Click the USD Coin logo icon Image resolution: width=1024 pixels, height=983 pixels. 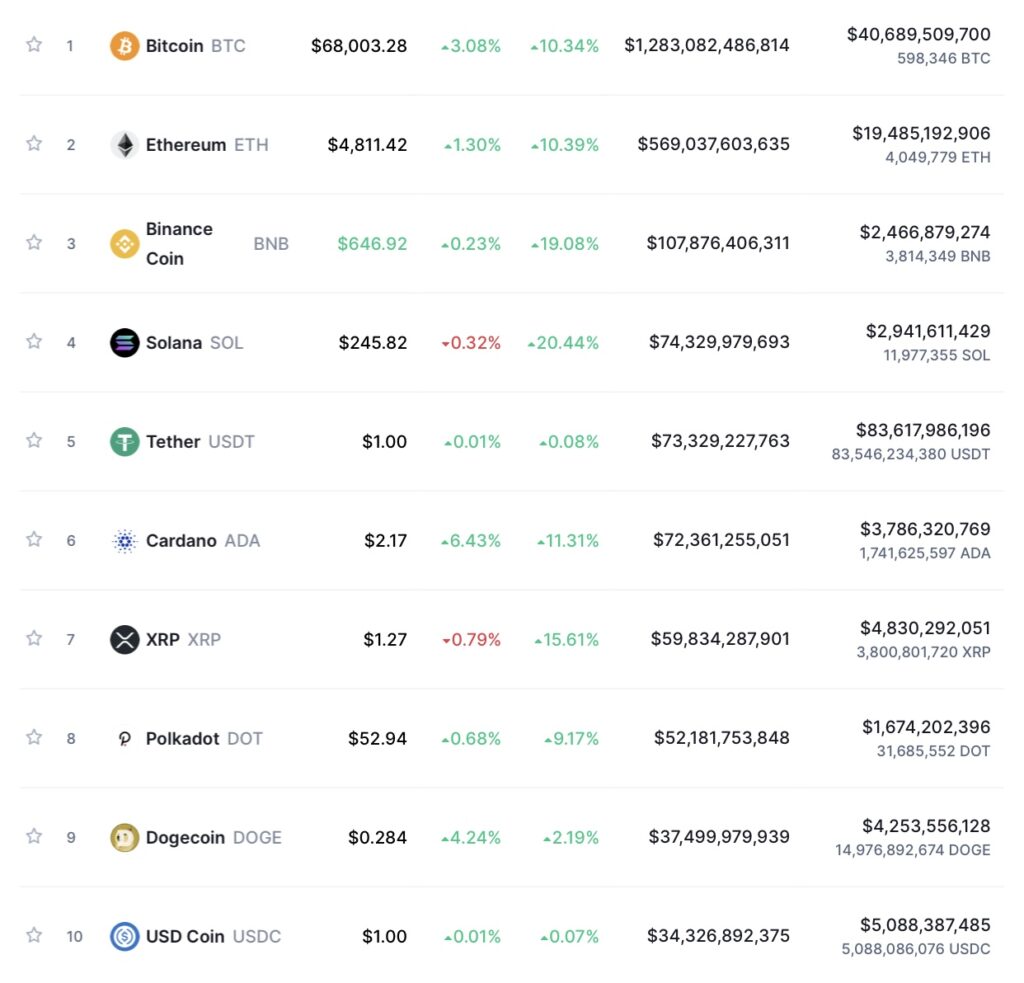(x=124, y=936)
